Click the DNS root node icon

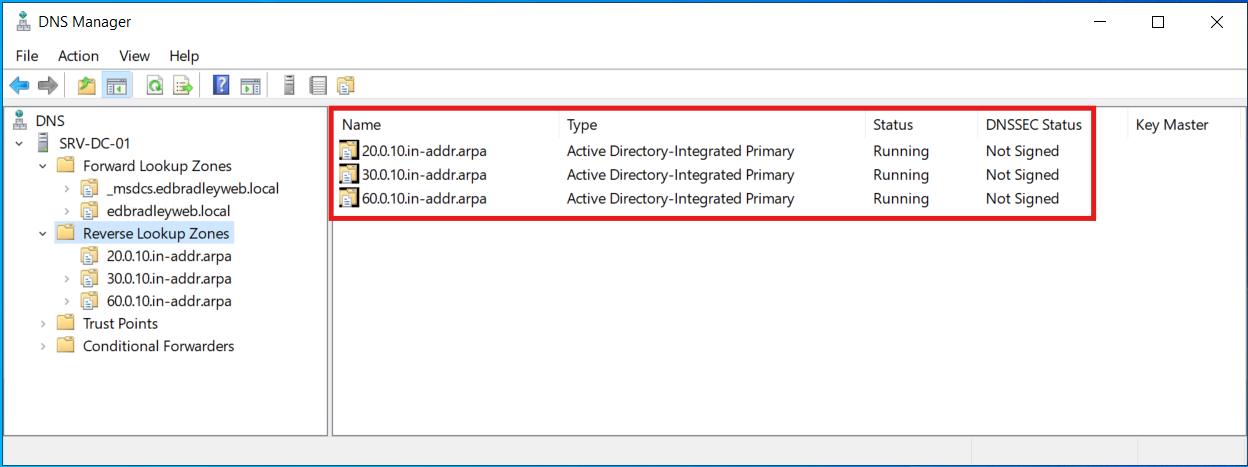point(21,120)
